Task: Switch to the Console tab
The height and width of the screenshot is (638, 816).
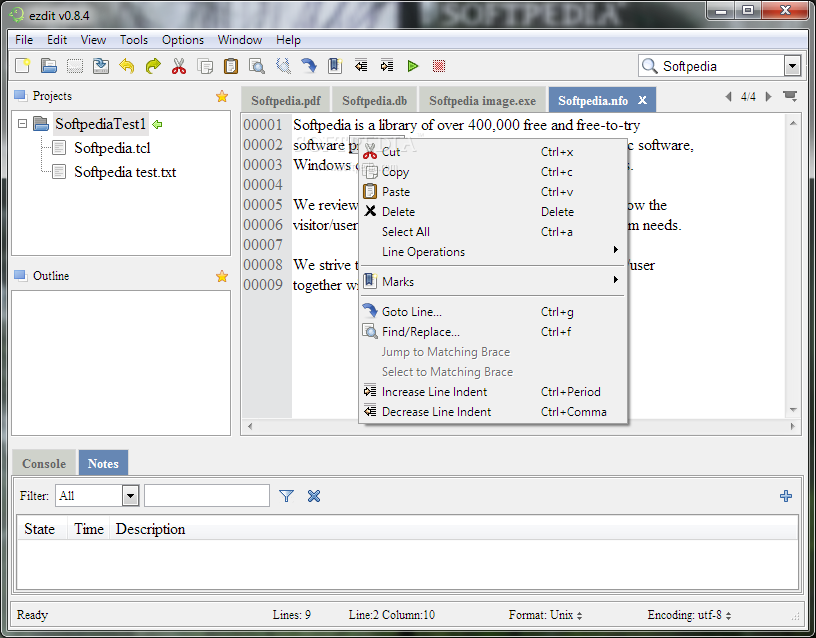Action: [x=44, y=463]
